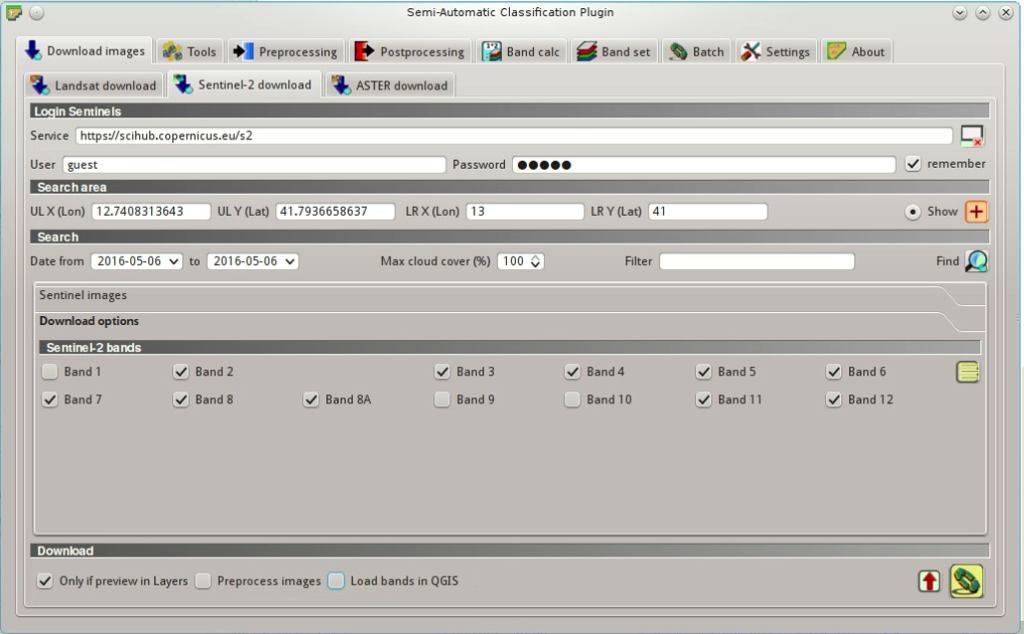Go to the Batch tab
Image resolution: width=1024 pixels, height=634 pixels.
tap(697, 52)
